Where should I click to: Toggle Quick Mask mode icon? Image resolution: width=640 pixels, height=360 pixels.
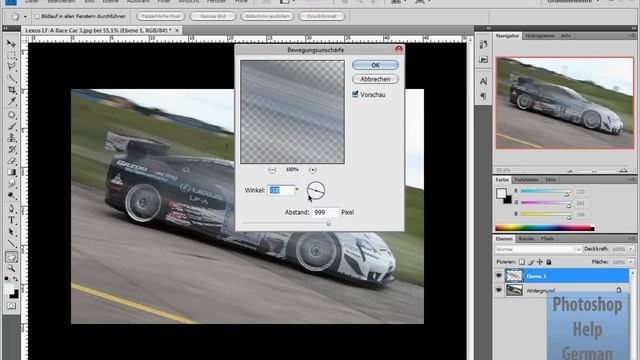pos(11,306)
